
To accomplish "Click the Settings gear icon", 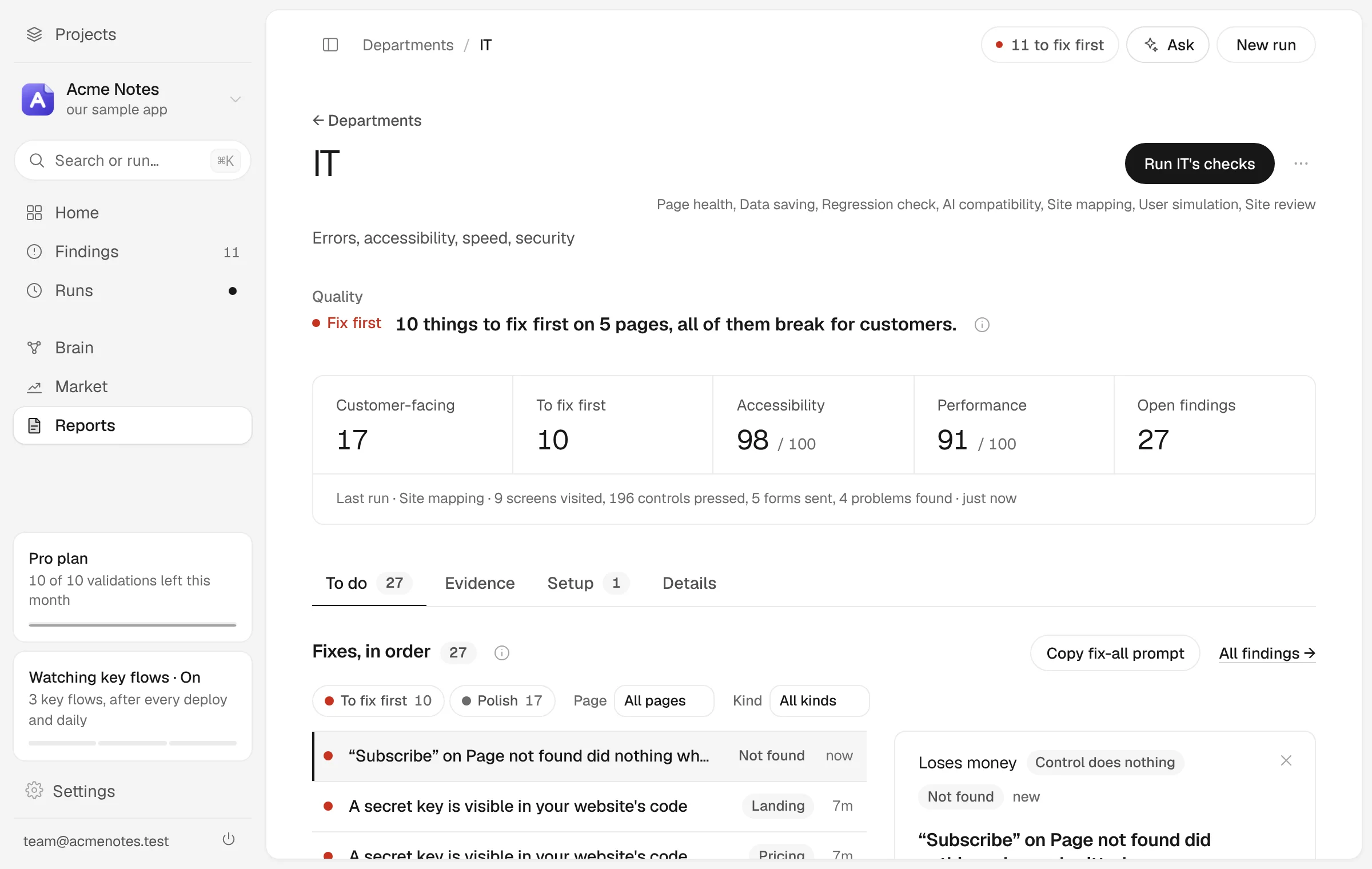I will pyautogui.click(x=34, y=791).
